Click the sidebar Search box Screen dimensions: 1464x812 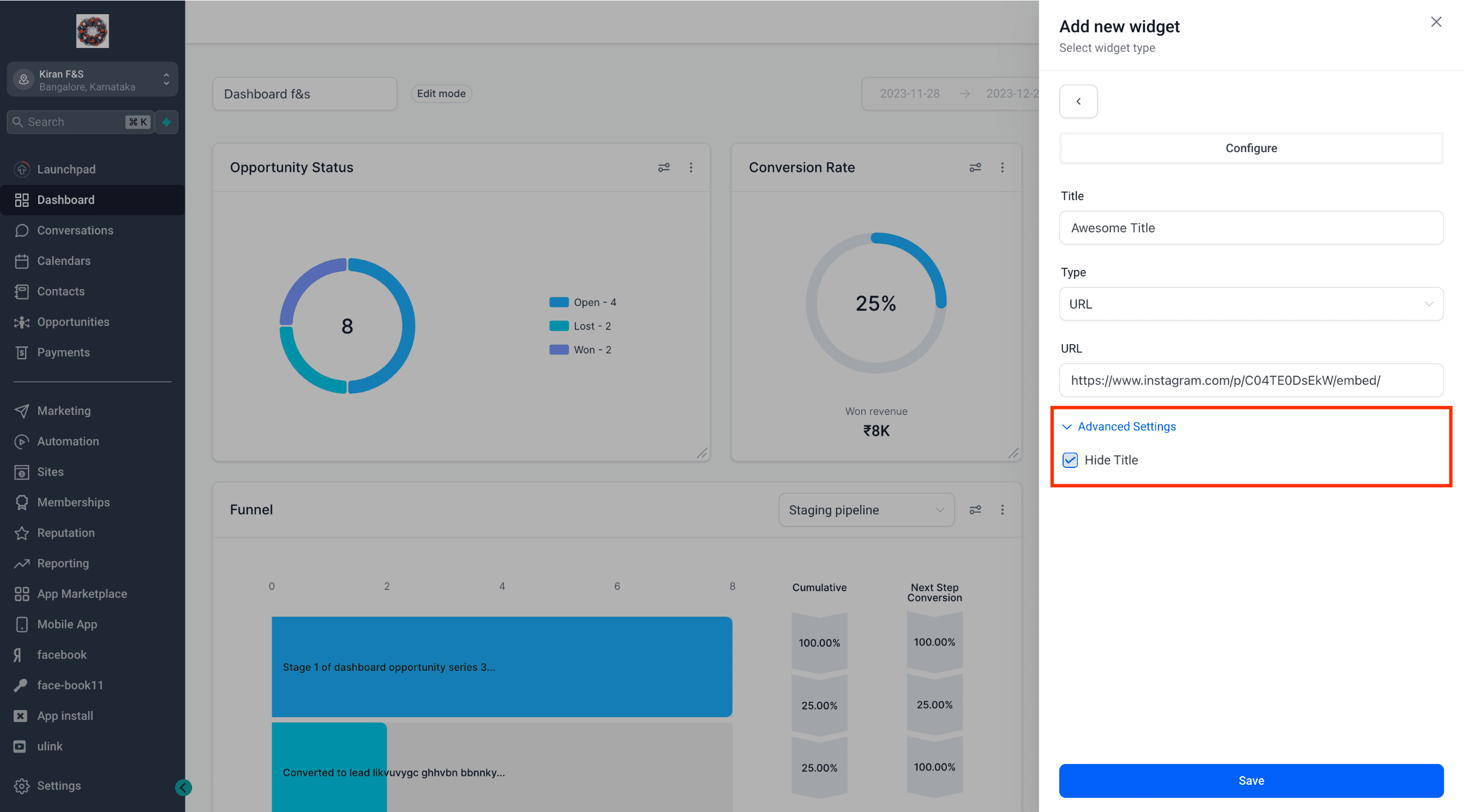(x=80, y=122)
